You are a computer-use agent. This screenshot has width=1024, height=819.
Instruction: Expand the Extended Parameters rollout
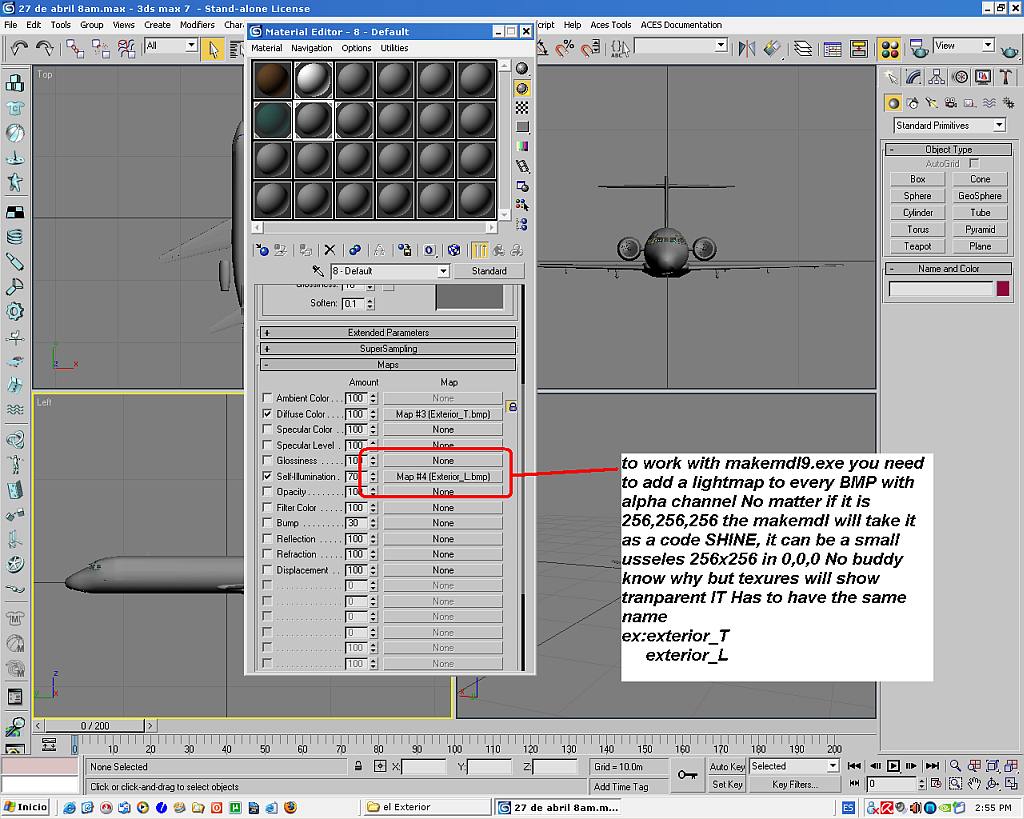(388, 332)
